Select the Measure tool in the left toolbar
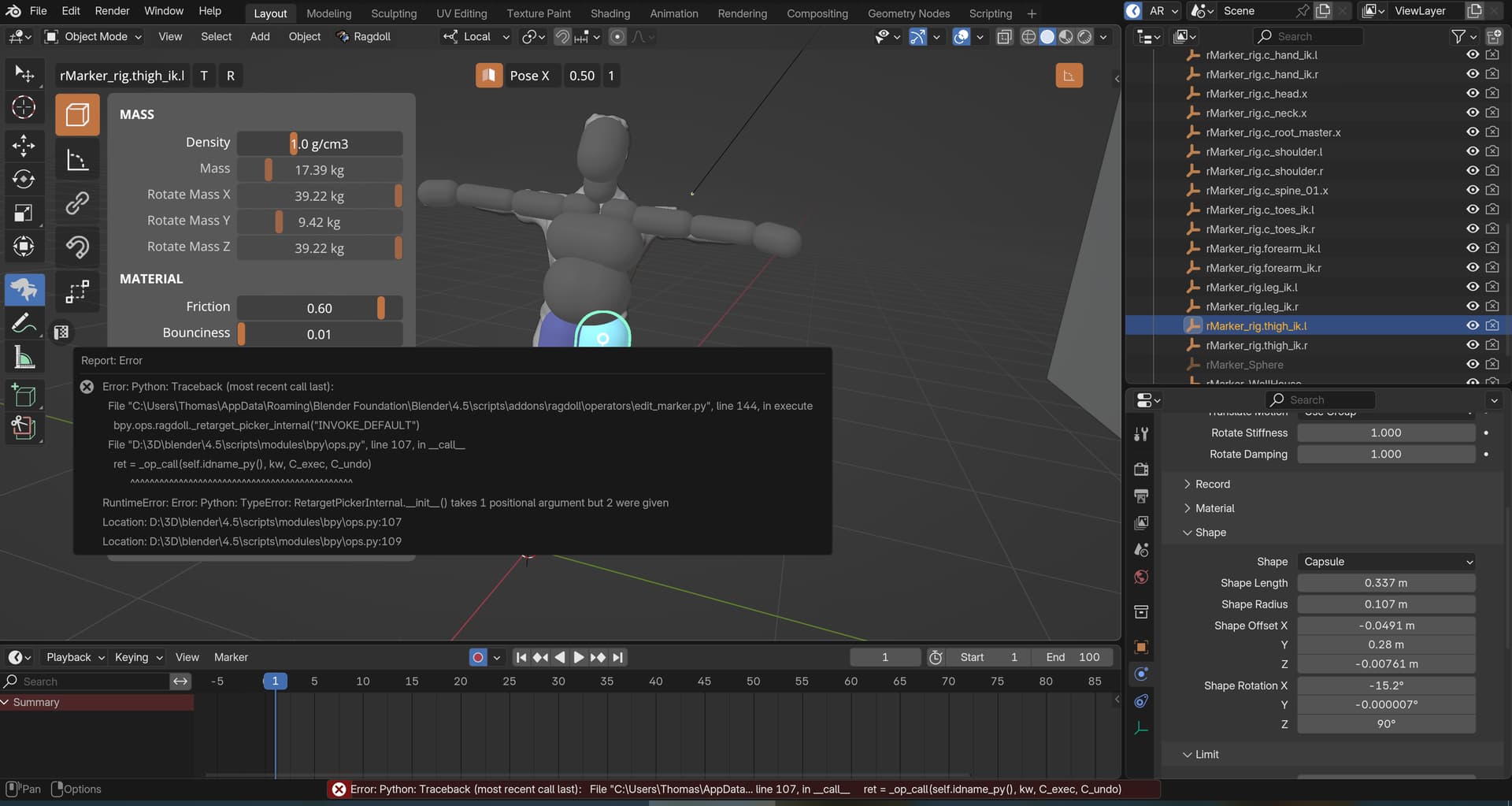 24,358
